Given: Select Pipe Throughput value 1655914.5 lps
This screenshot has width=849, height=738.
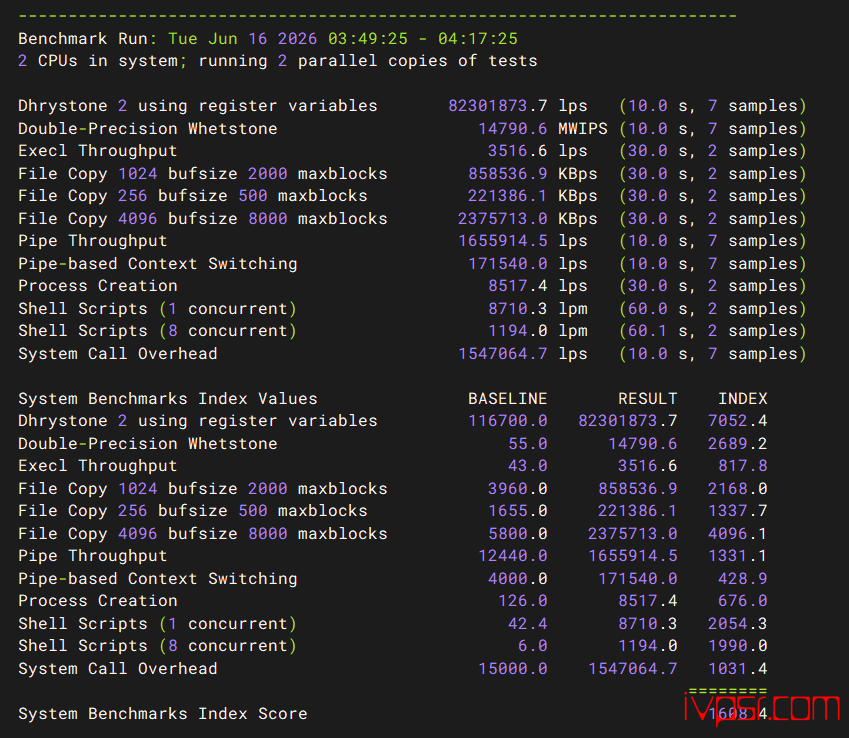Looking at the screenshot, I should coord(523,240).
